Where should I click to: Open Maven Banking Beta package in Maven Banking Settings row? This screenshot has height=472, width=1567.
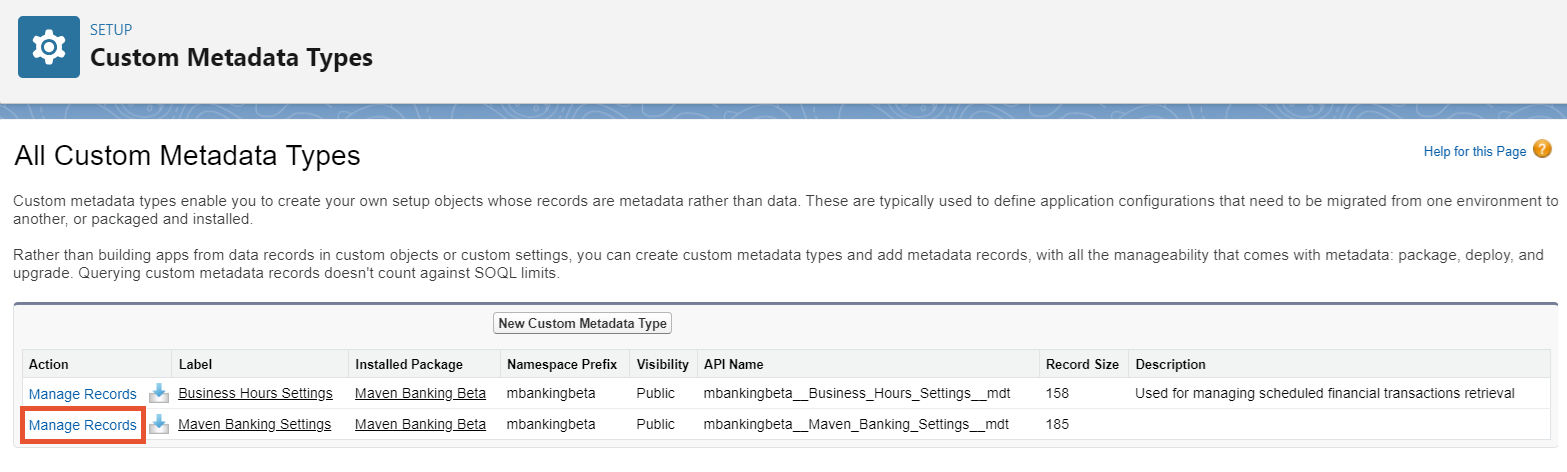(420, 424)
